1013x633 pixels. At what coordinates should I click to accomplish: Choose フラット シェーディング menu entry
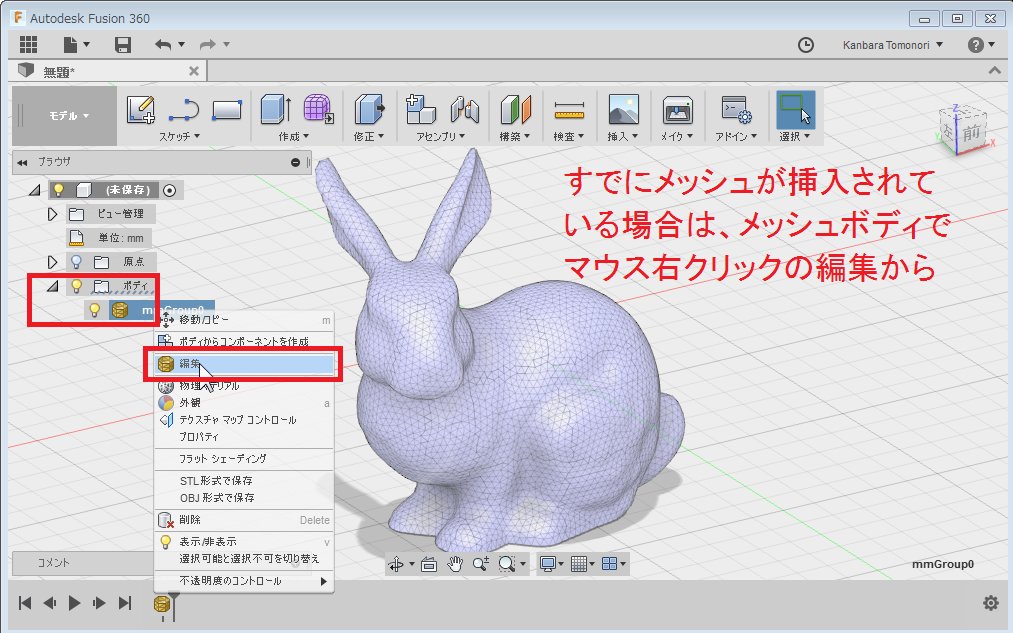point(244,459)
